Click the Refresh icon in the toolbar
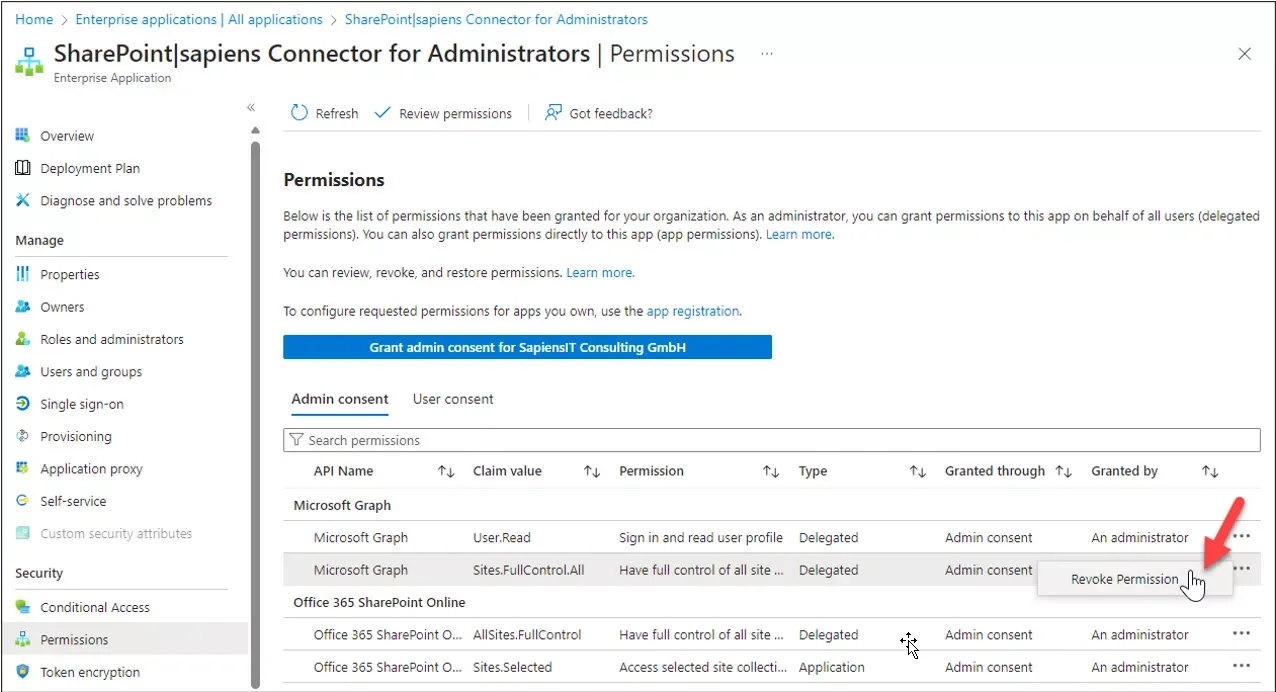 [299, 113]
